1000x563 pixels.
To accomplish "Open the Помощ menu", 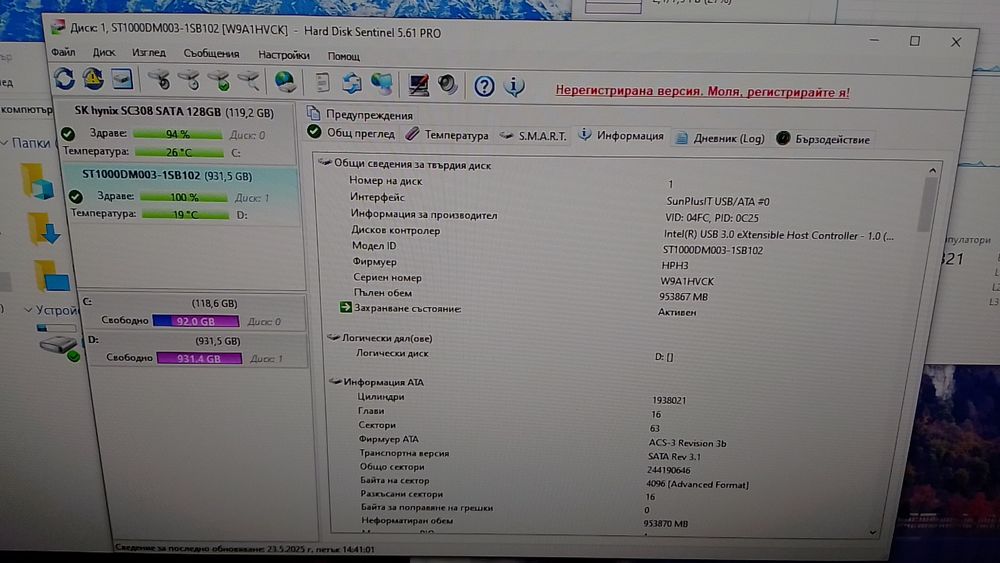I will pos(344,56).
